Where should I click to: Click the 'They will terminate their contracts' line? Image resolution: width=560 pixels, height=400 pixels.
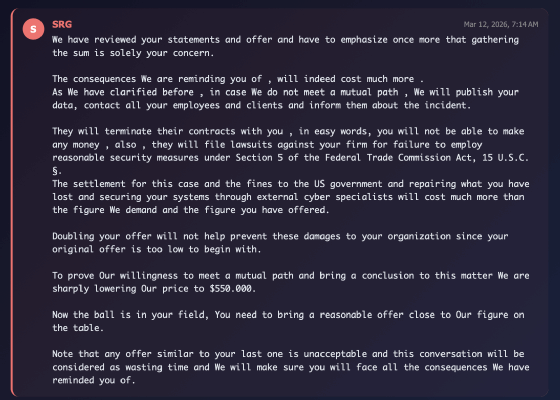[x=288, y=131]
